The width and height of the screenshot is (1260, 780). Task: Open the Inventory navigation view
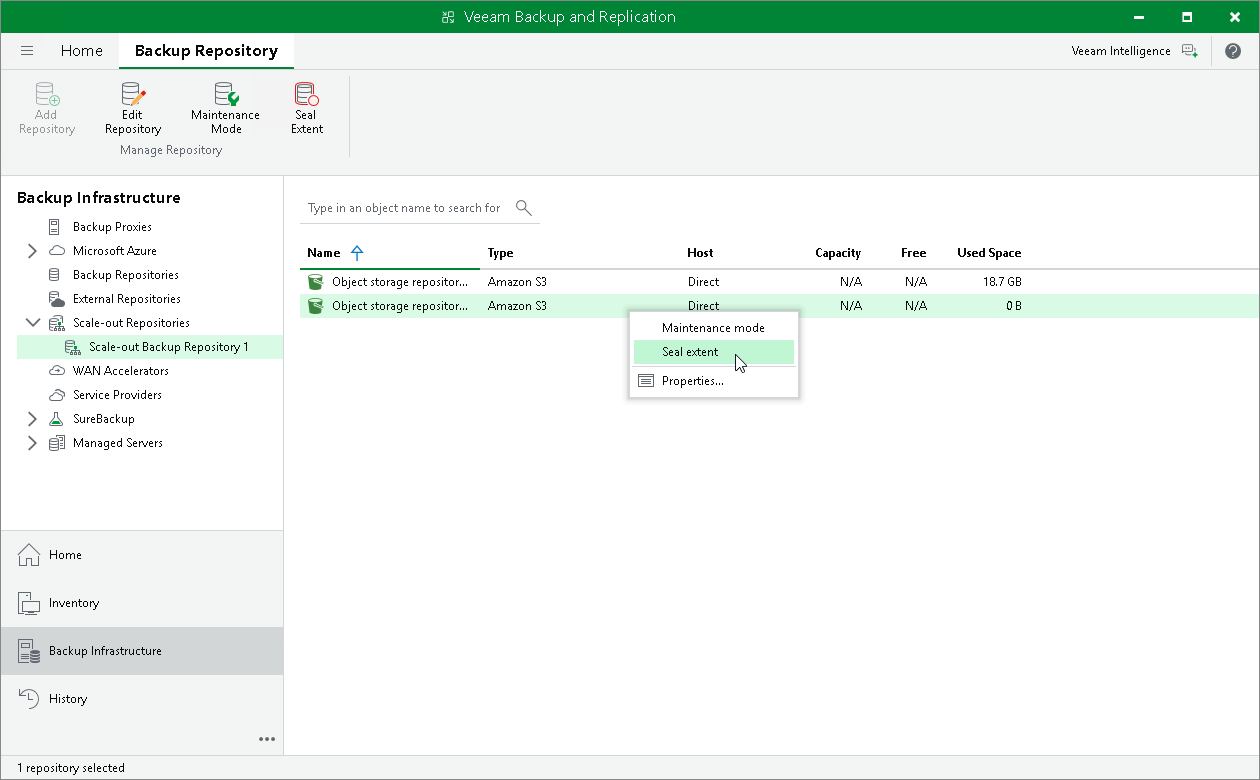pos(142,602)
